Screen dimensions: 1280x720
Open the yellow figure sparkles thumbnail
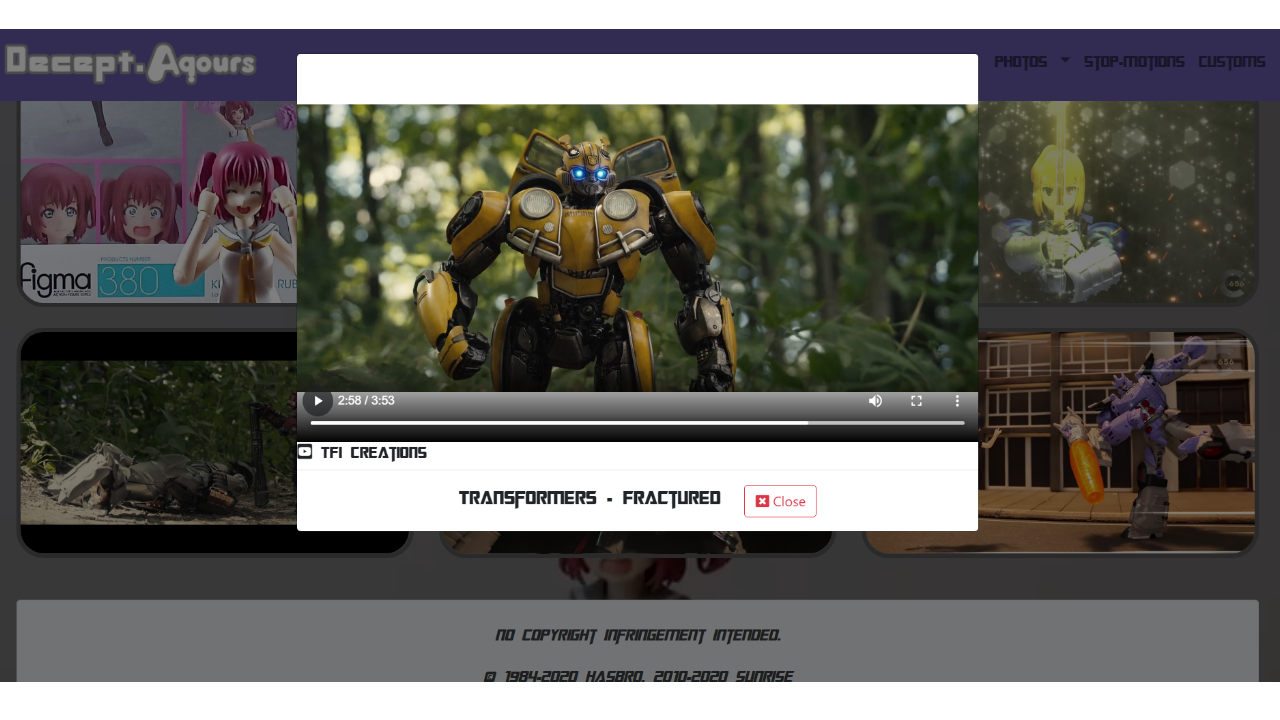1117,201
